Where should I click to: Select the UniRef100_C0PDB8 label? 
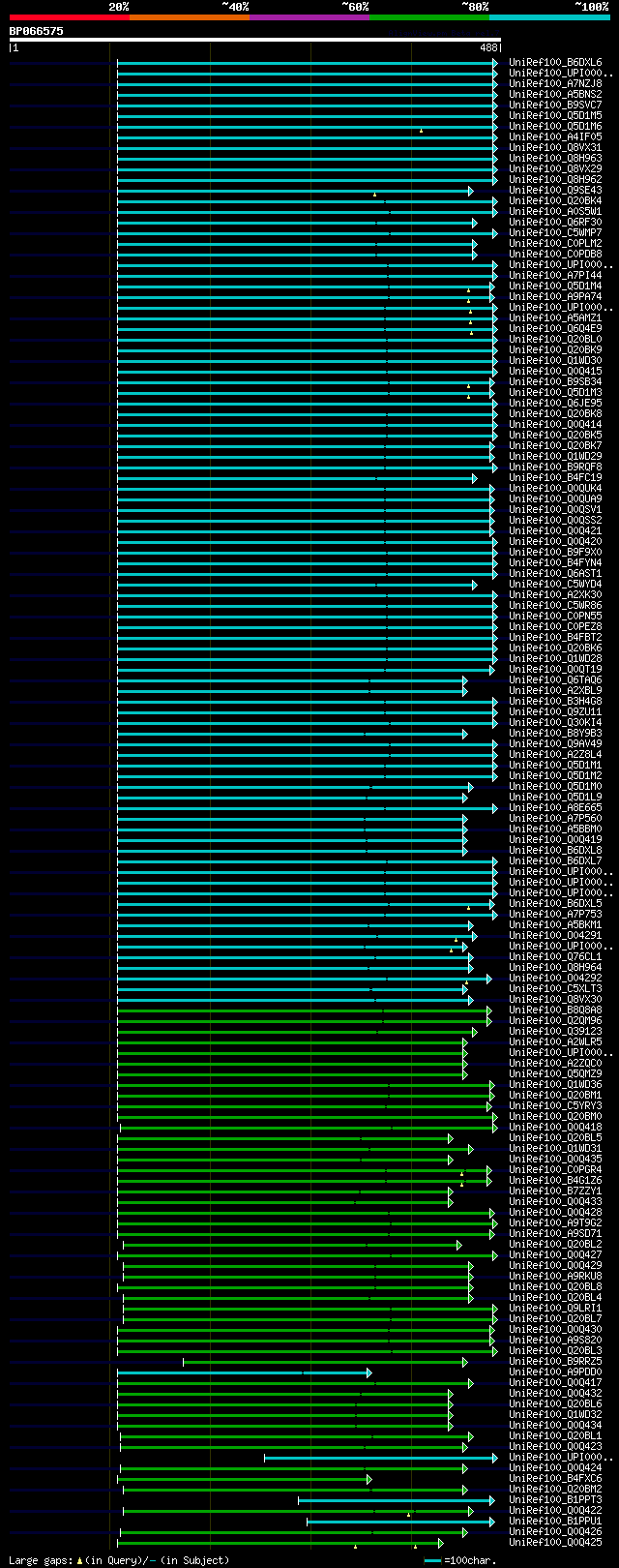coord(555,255)
